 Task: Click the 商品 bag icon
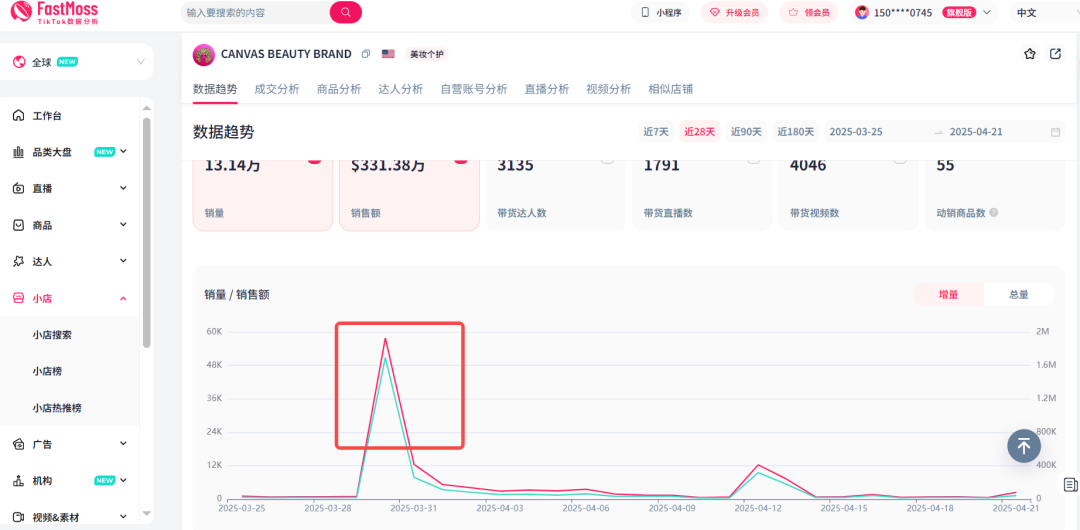point(19,225)
